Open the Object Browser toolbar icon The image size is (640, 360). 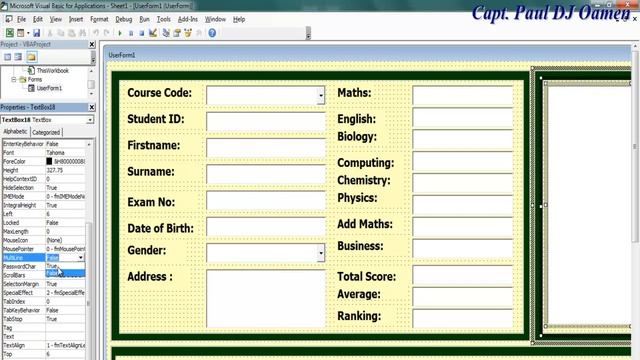[188, 33]
